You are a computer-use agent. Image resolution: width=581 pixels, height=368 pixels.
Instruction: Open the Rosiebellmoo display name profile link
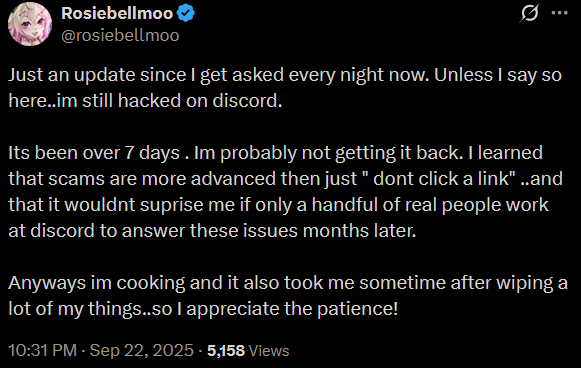pyautogui.click(x=117, y=13)
